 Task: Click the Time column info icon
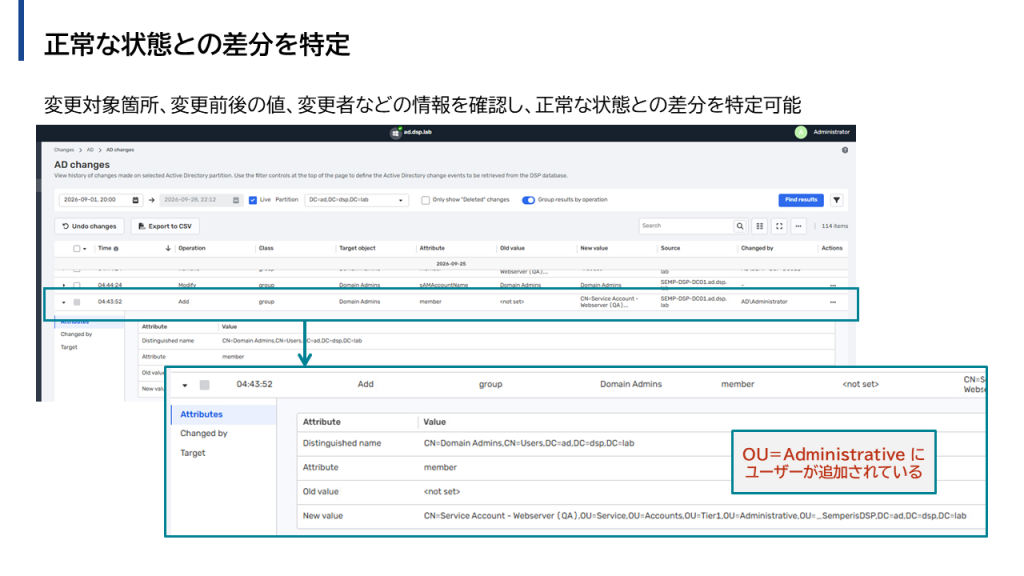[116, 249]
